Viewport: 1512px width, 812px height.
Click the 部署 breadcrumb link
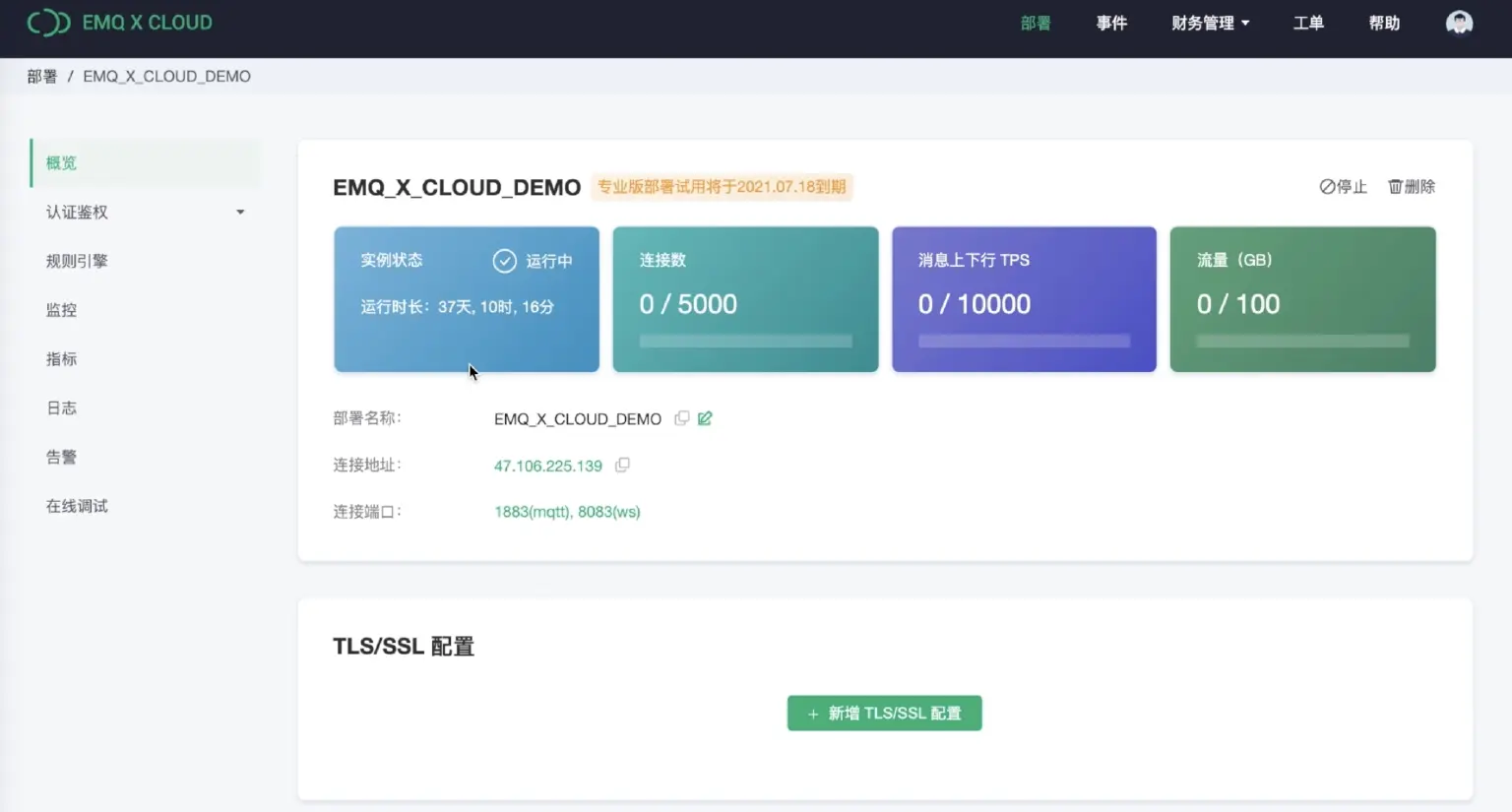coord(42,76)
